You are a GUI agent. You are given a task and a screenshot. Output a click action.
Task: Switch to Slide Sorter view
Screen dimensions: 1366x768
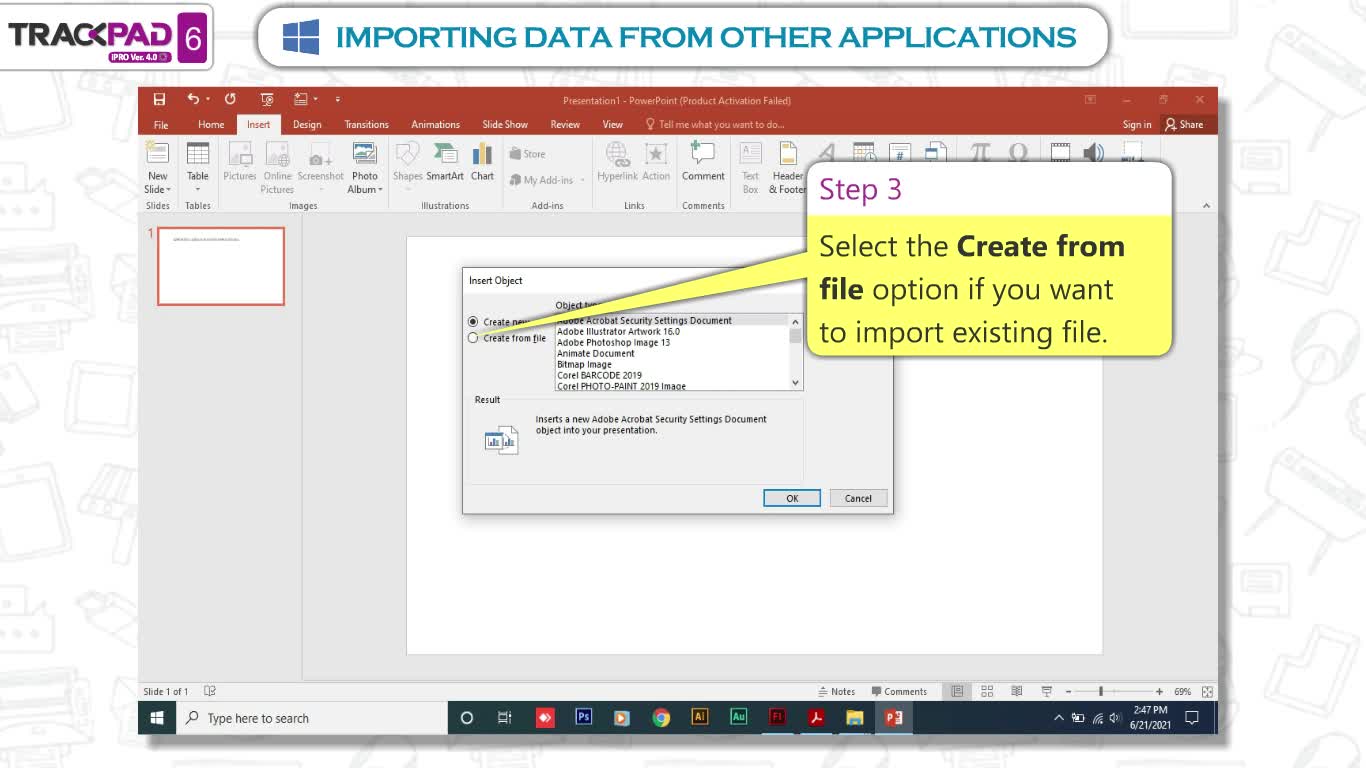coord(987,691)
